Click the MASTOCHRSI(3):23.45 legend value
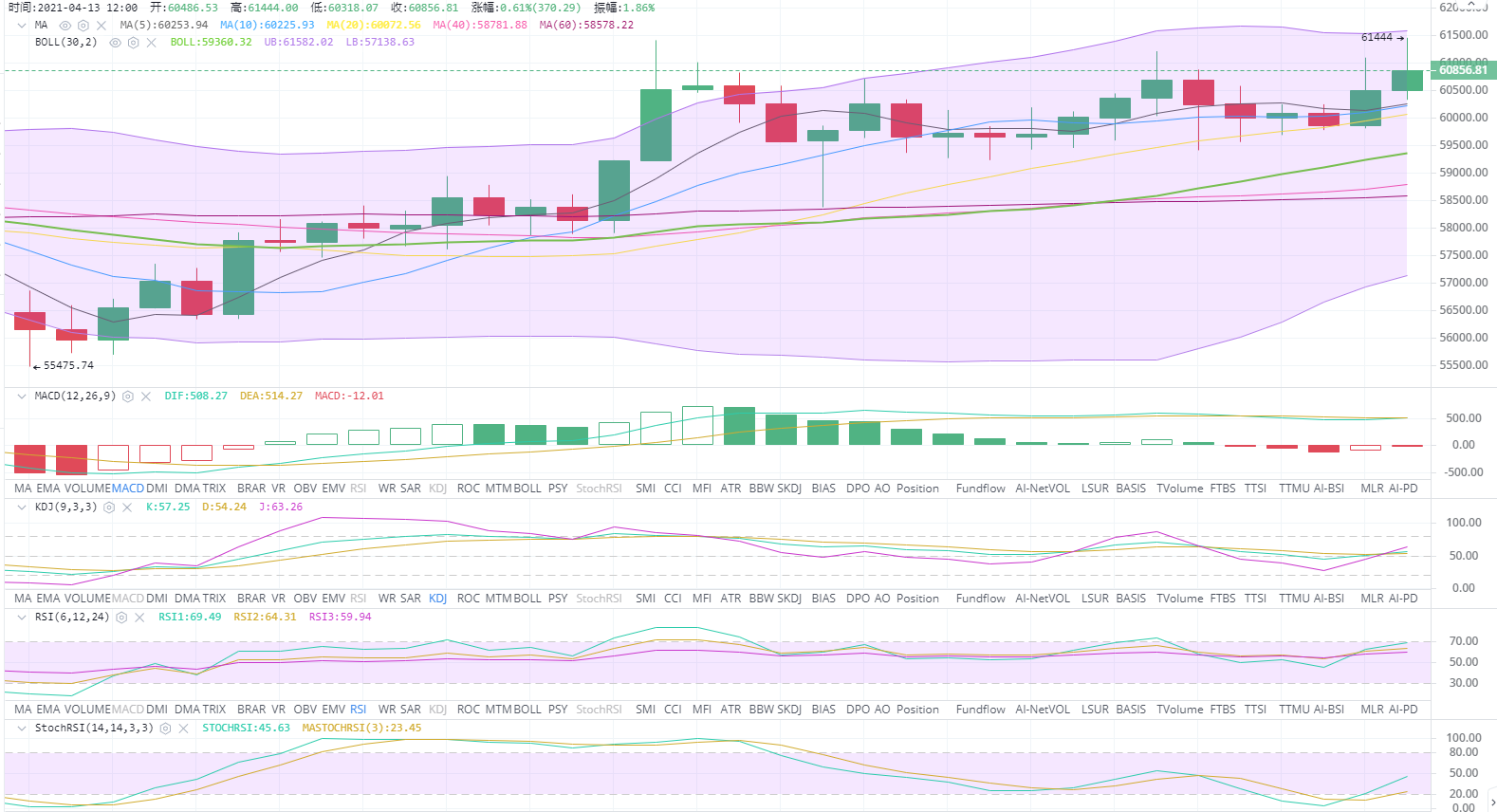Screen dimensions: 1497x812 362,729
